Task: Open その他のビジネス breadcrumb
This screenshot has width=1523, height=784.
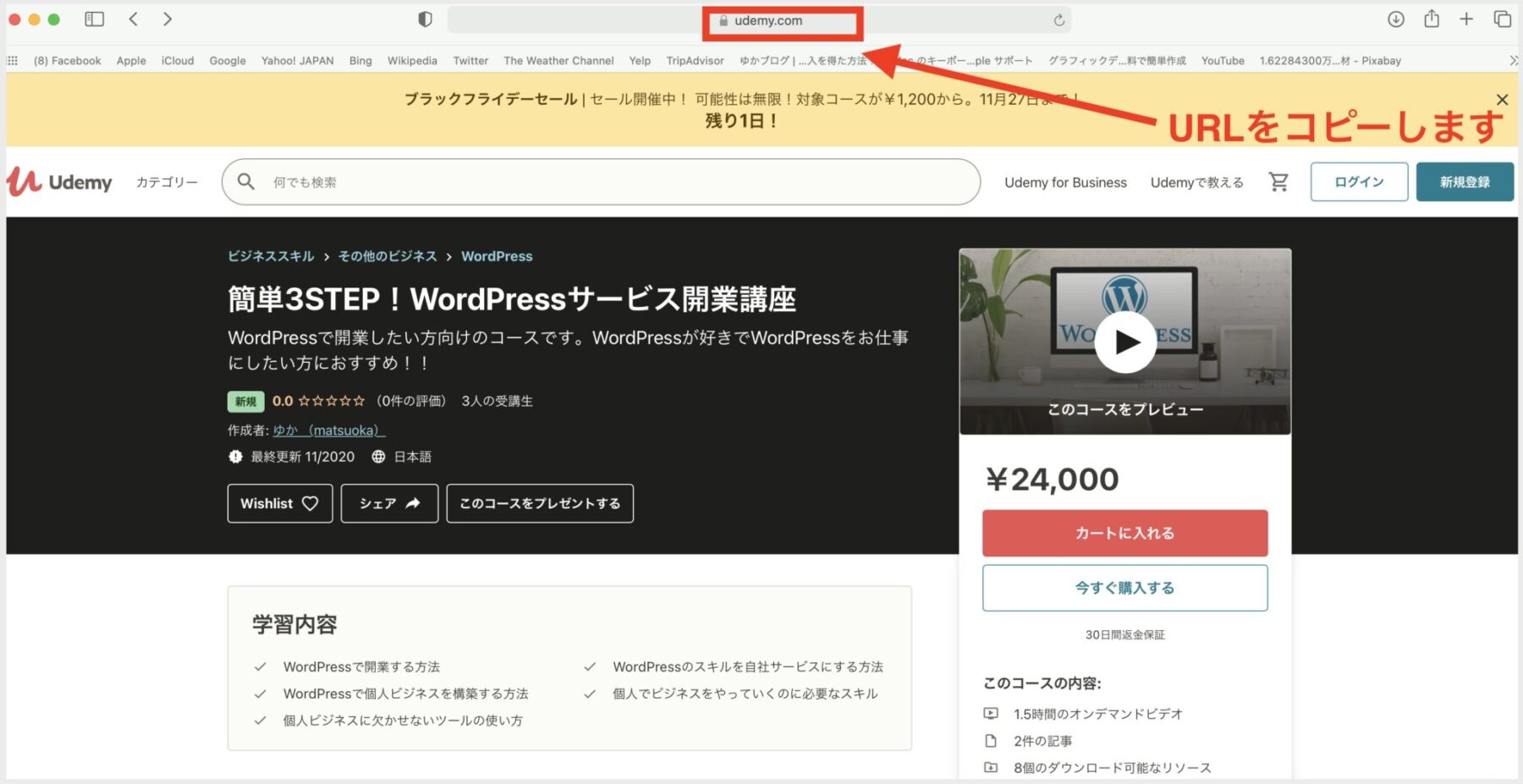Action: tap(388, 256)
